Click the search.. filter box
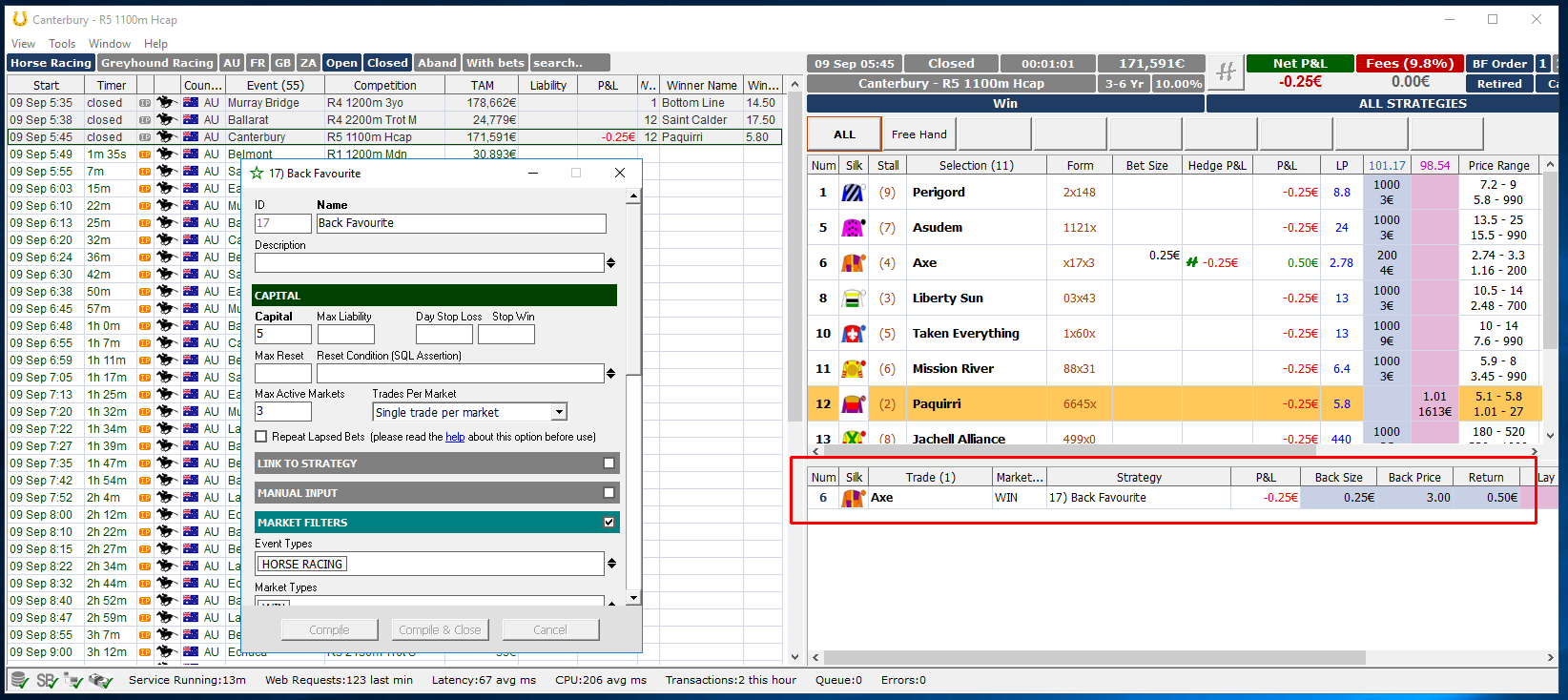 (570, 63)
